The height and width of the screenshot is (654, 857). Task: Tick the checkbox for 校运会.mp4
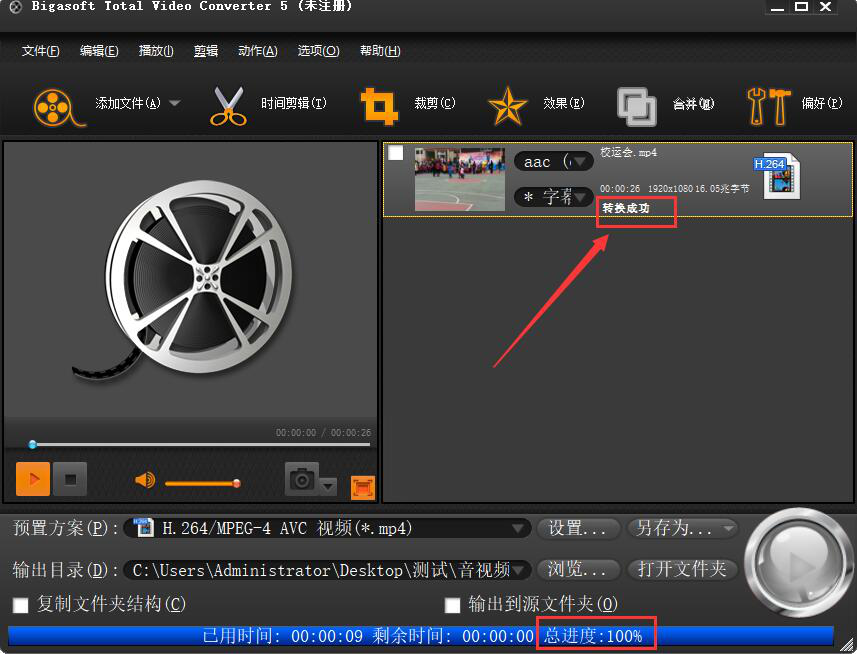click(x=396, y=153)
